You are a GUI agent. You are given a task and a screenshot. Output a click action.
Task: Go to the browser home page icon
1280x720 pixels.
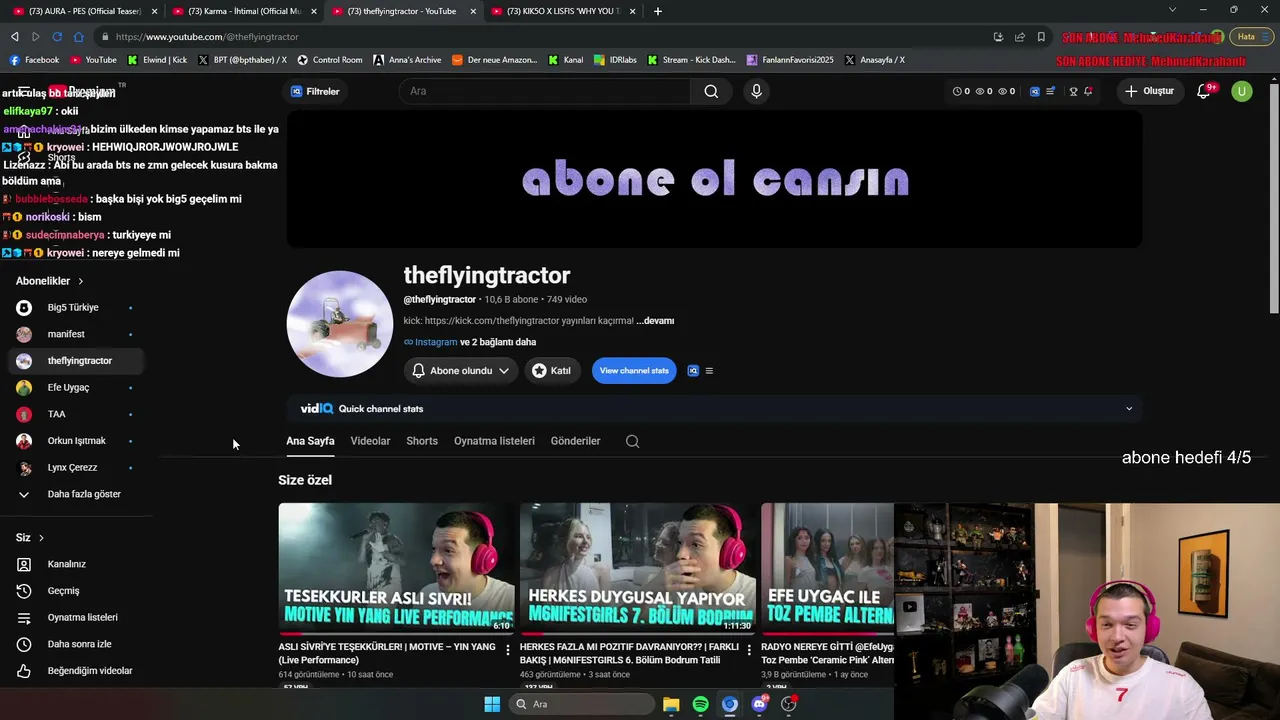click(78, 37)
